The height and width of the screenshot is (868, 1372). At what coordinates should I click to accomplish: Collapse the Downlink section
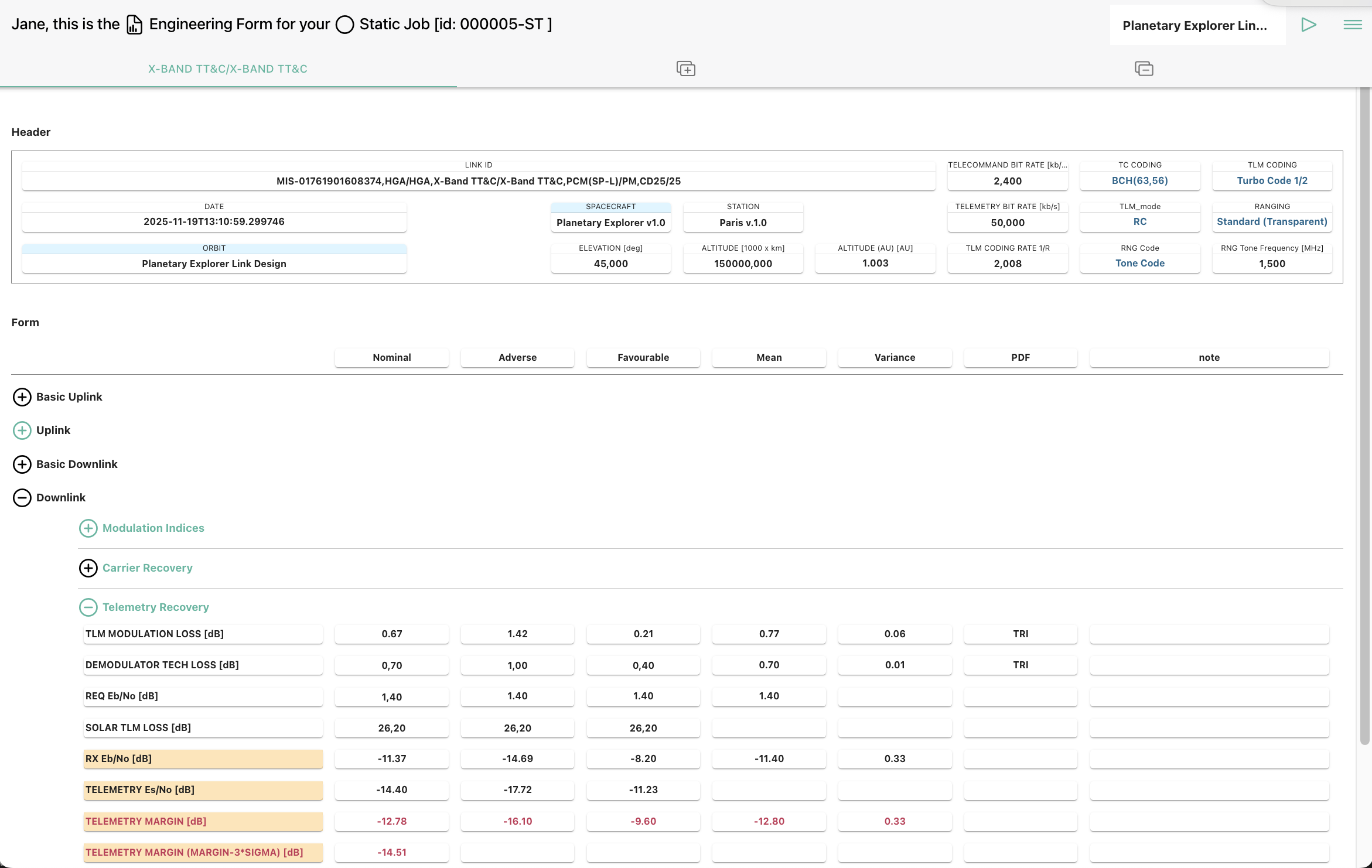22,498
